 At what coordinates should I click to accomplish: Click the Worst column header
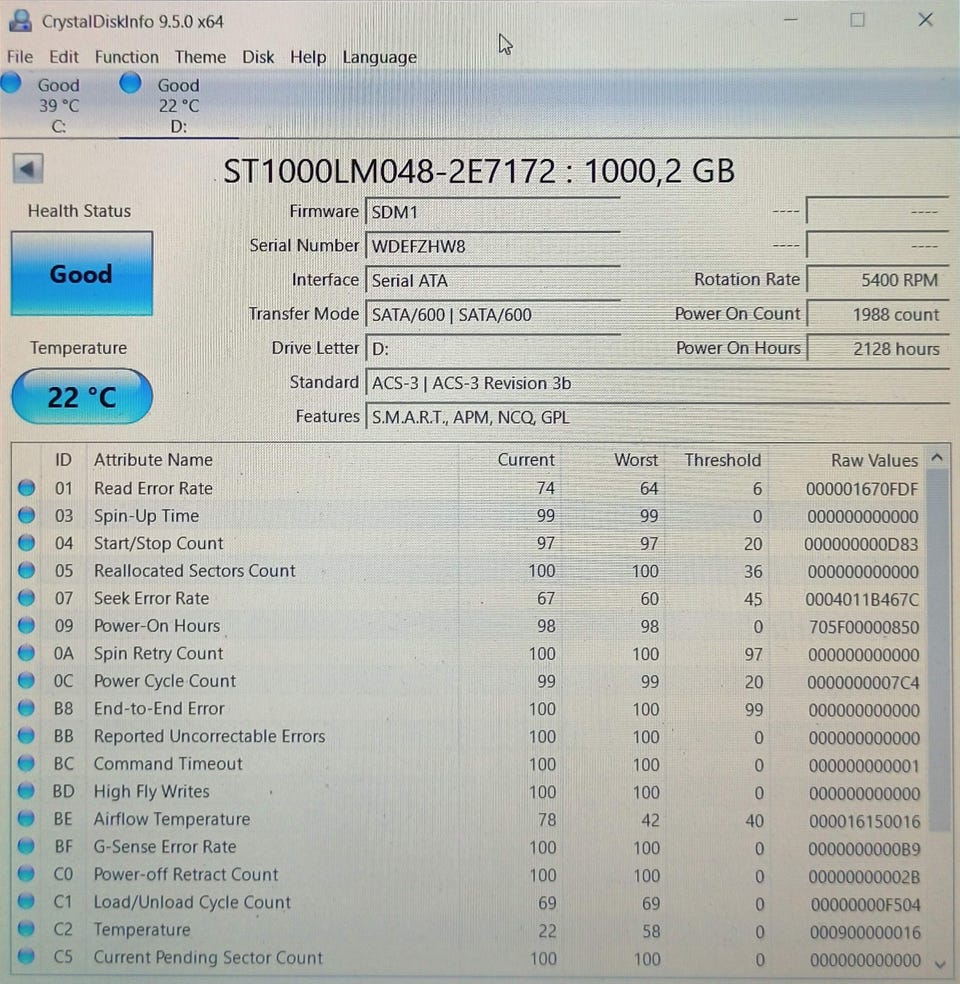coord(636,460)
